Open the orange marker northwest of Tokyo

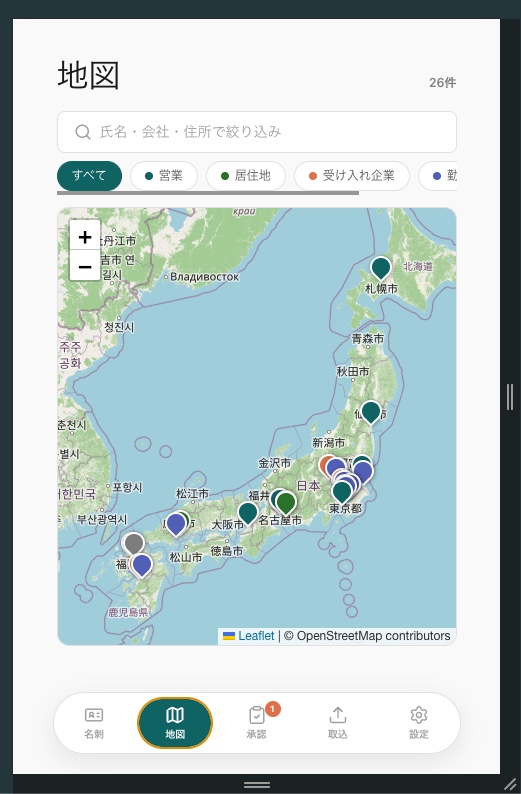pos(325,463)
